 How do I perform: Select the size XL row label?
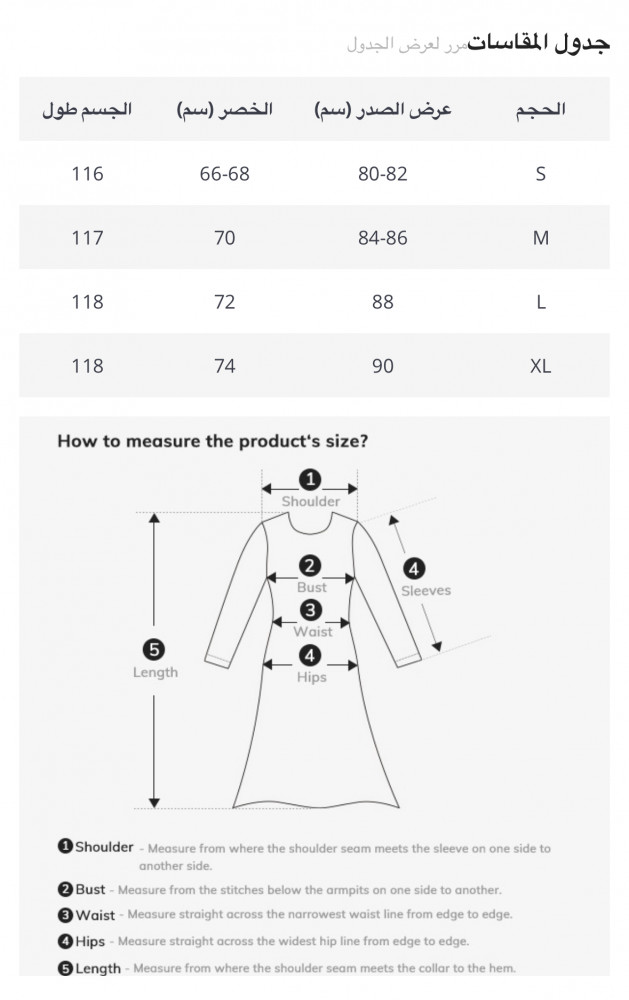point(540,365)
